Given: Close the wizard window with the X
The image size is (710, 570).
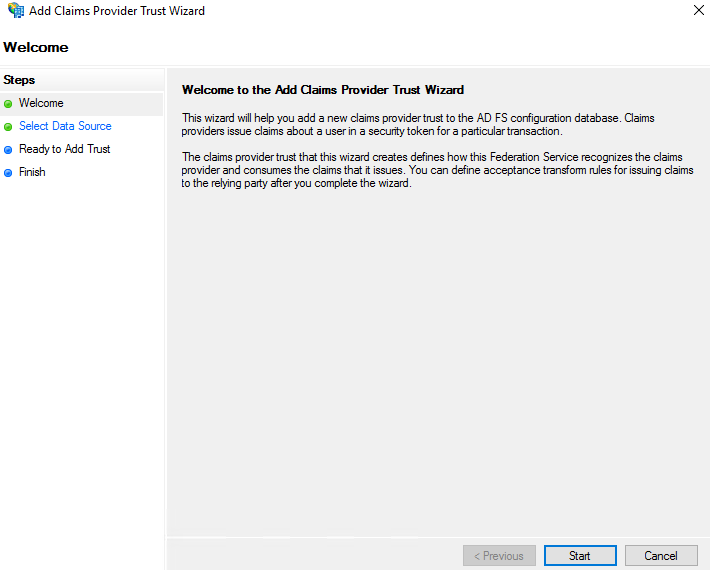Looking at the screenshot, I should 696,11.
